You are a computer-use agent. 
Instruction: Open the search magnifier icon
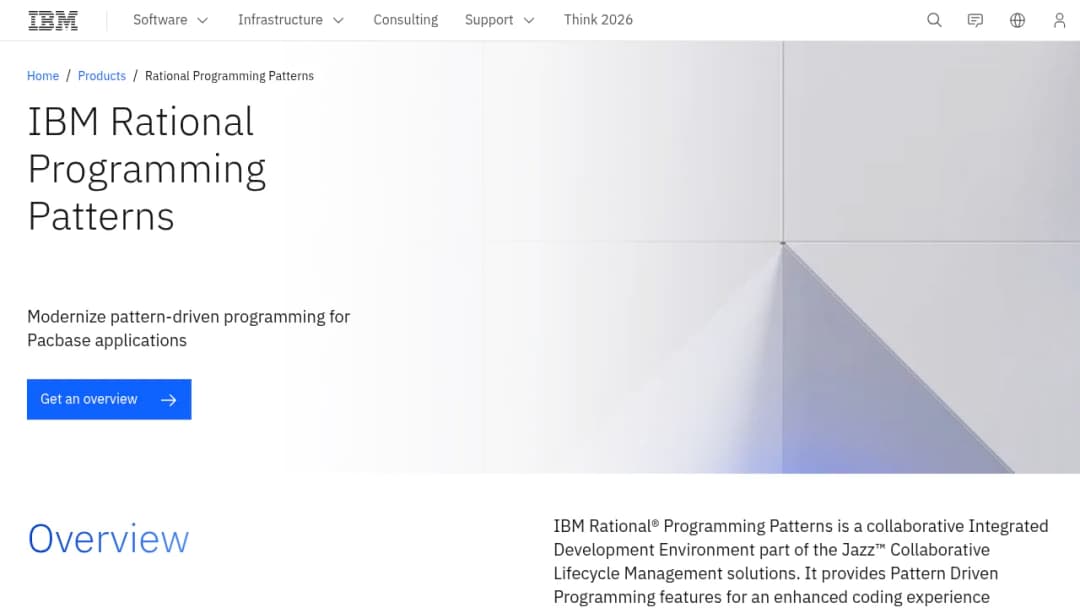pyautogui.click(x=934, y=20)
